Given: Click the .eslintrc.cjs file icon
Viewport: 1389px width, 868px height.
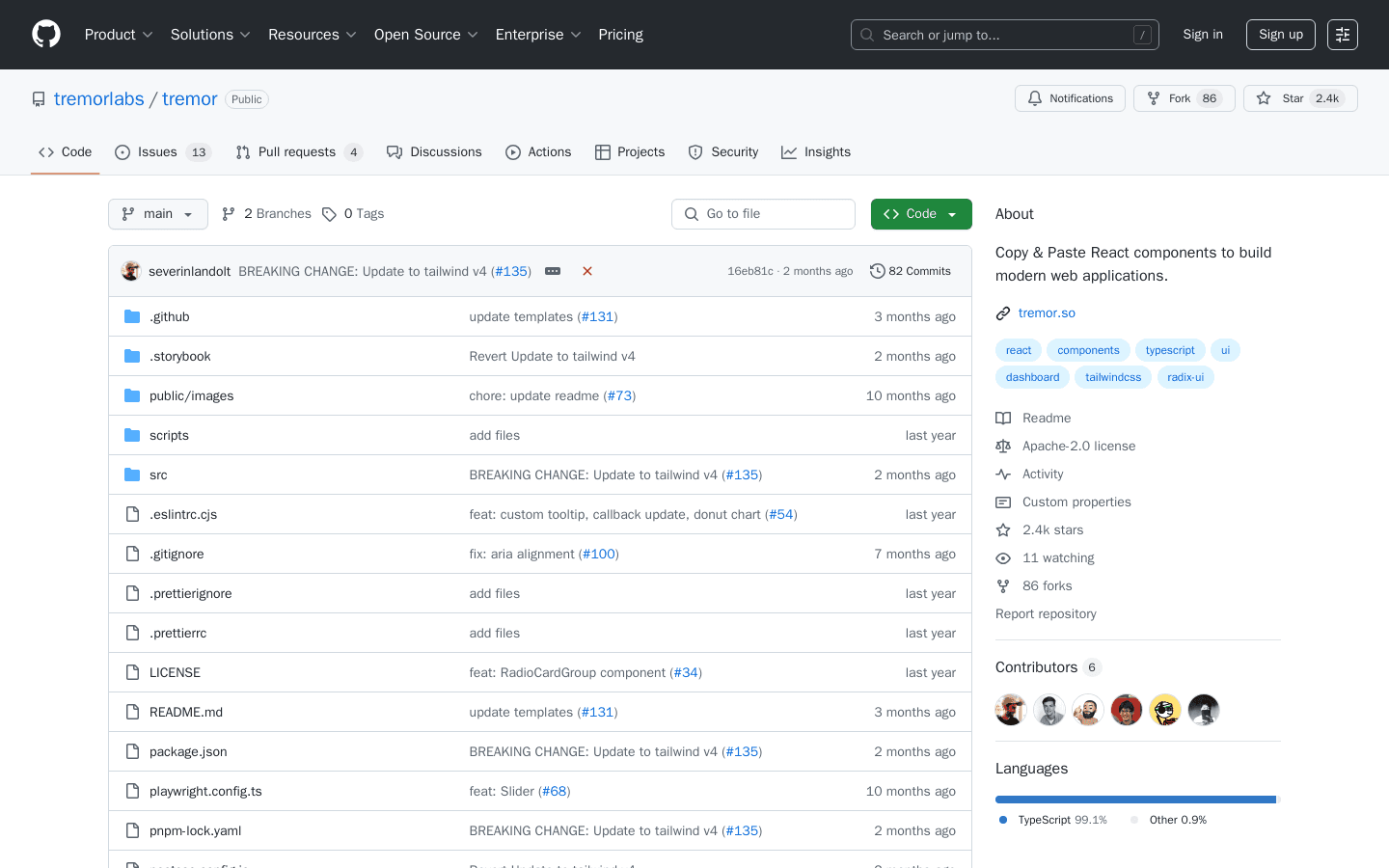Looking at the screenshot, I should coord(132,514).
